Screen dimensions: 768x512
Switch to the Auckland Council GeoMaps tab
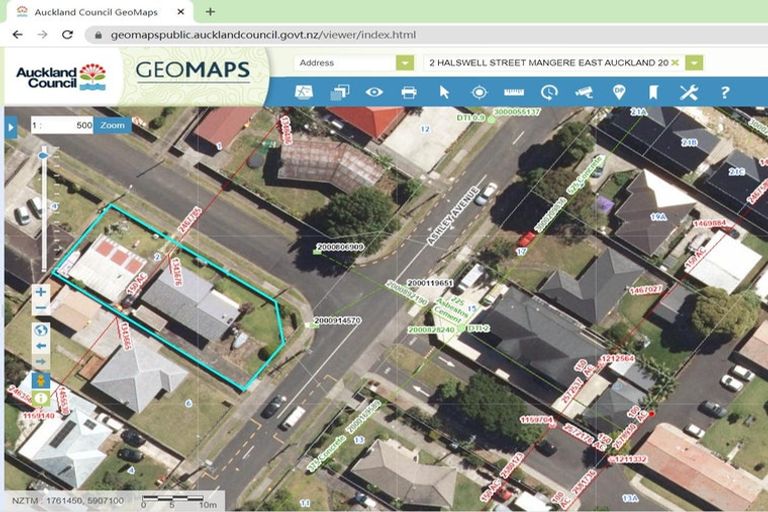pos(95,11)
